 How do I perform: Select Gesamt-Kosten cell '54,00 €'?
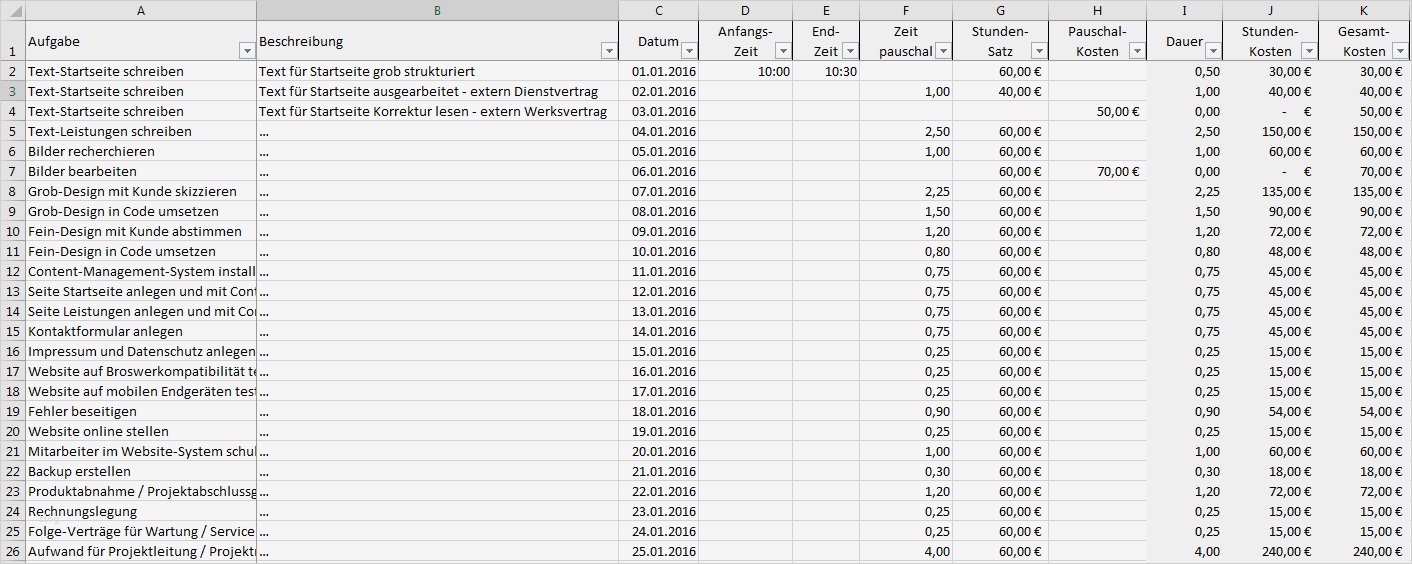point(1365,411)
